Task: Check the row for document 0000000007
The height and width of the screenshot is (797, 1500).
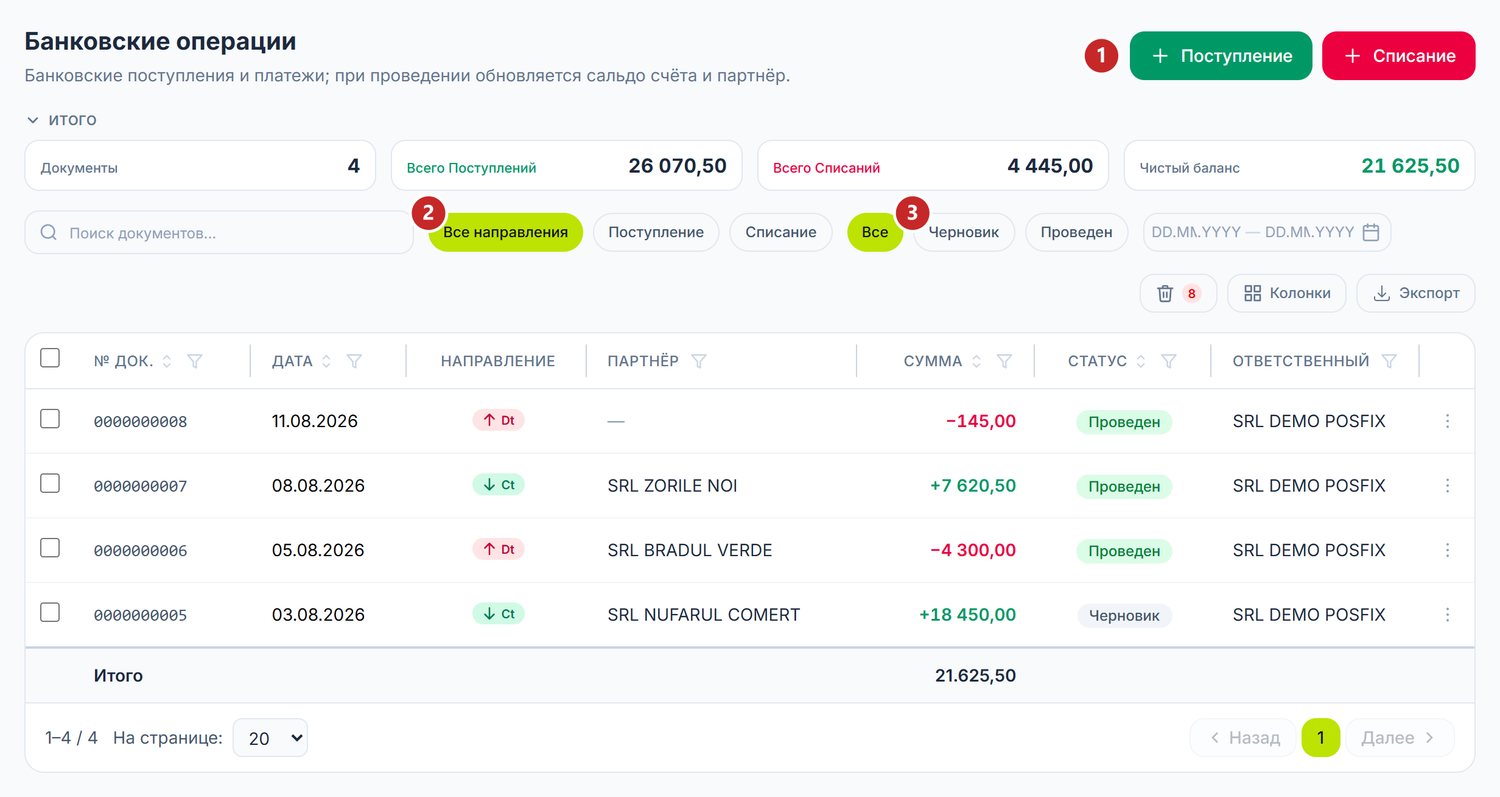Action: [50, 483]
